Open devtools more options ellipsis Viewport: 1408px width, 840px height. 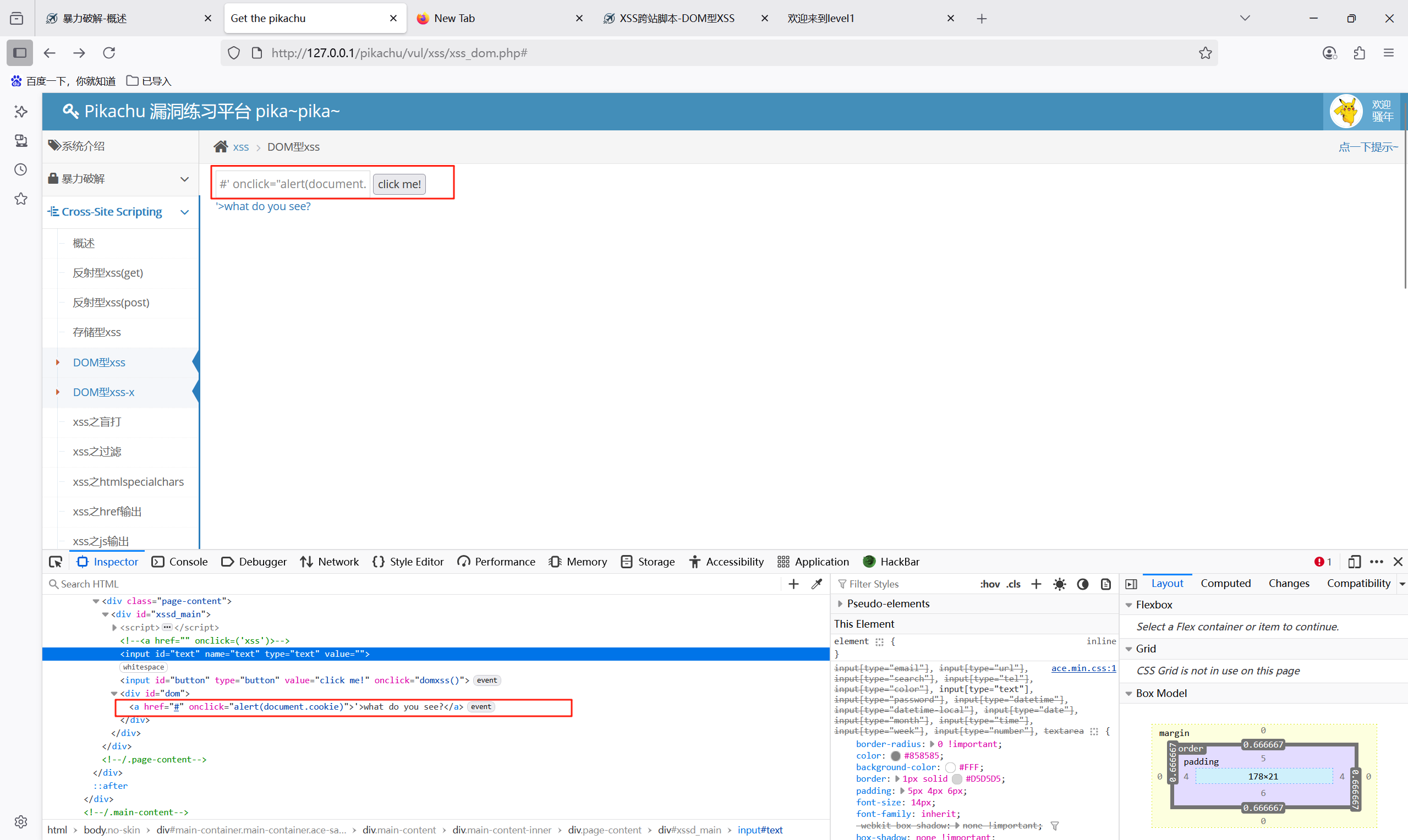click(1376, 562)
